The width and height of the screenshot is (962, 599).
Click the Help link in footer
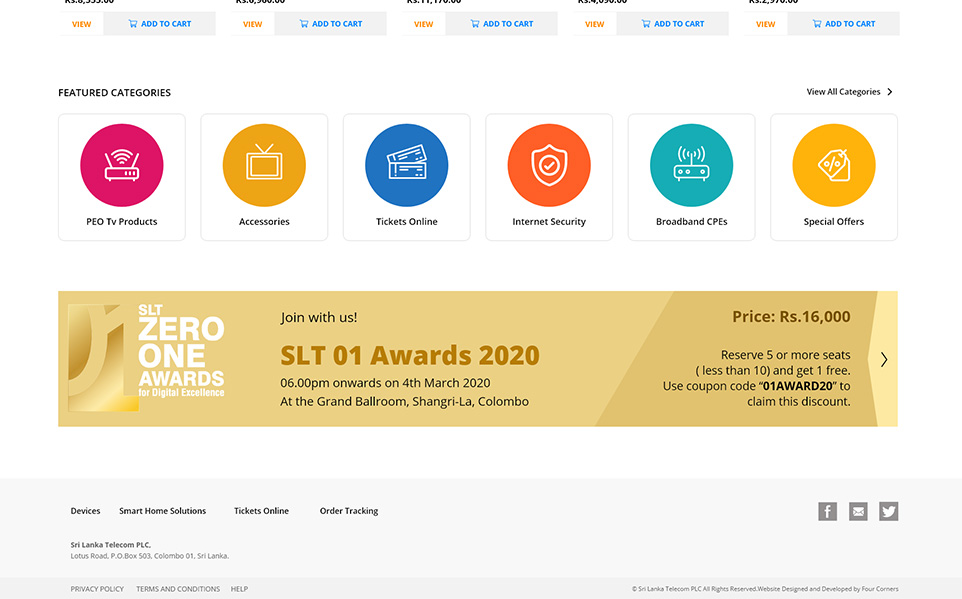[x=239, y=589]
